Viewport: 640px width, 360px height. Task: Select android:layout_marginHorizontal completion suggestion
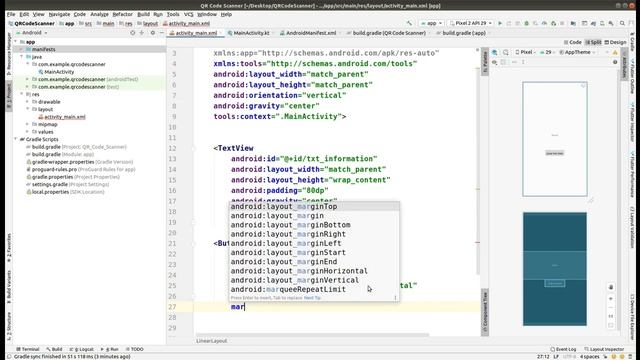314,271
